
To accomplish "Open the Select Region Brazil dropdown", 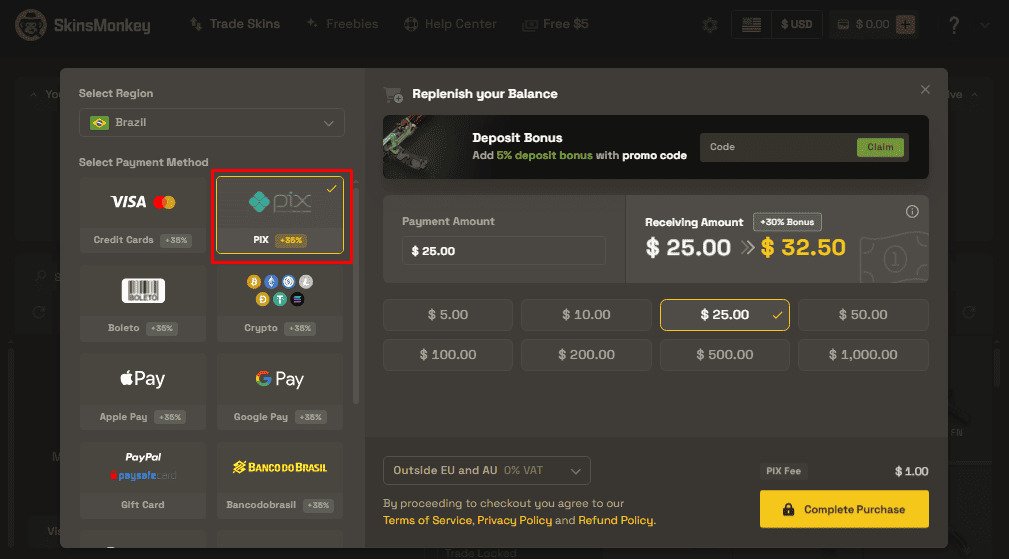I will click(211, 123).
